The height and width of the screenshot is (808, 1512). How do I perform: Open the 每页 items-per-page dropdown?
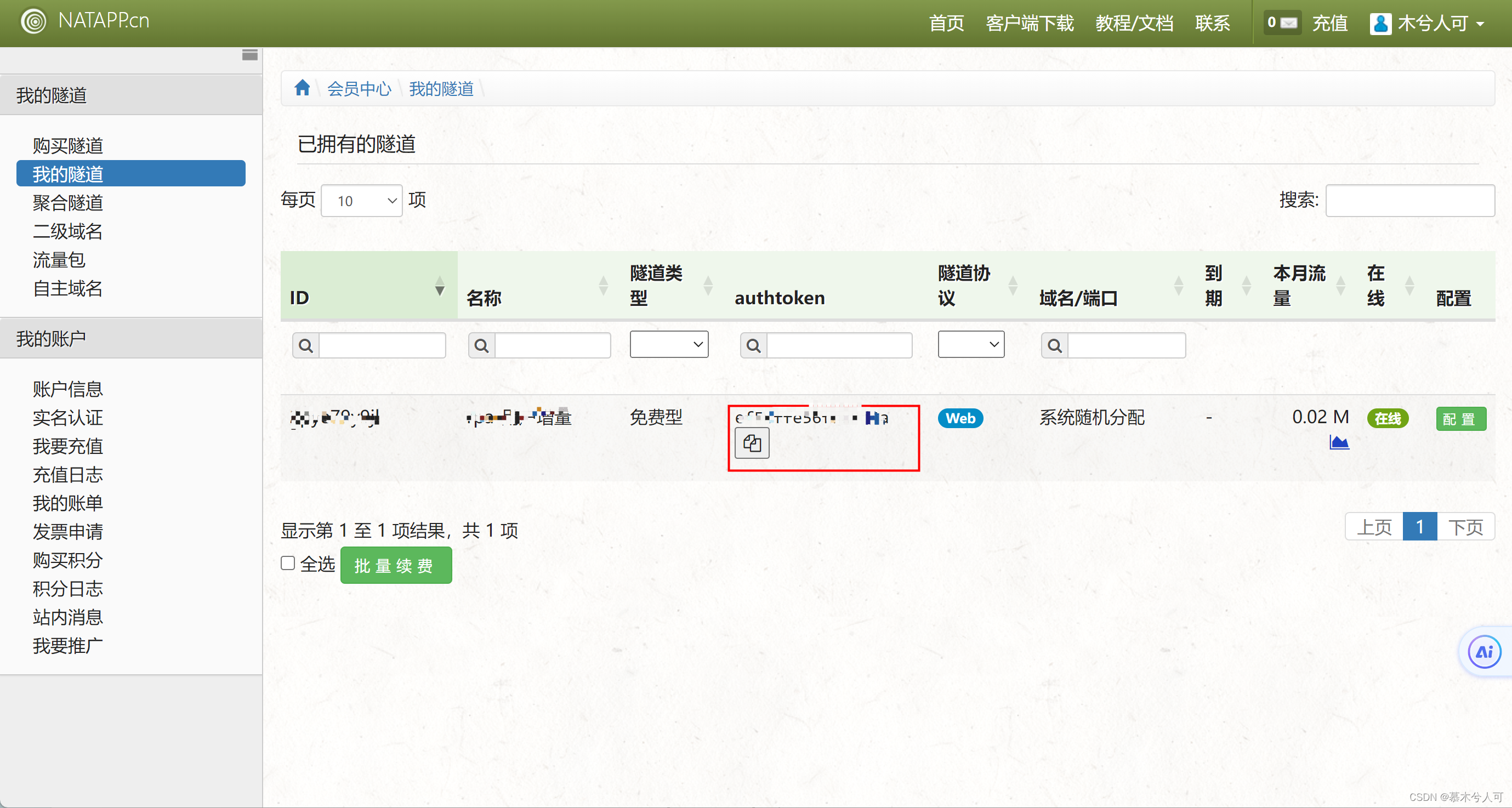click(362, 201)
